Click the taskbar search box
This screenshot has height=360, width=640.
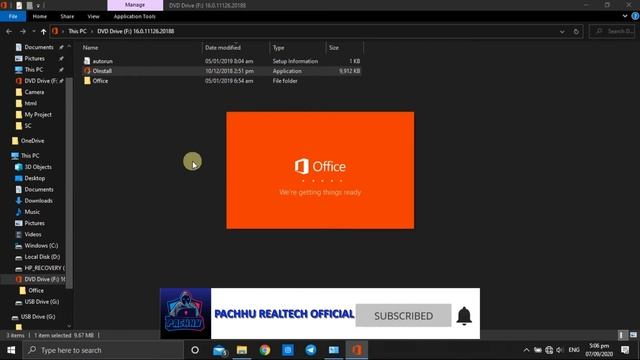point(103,350)
